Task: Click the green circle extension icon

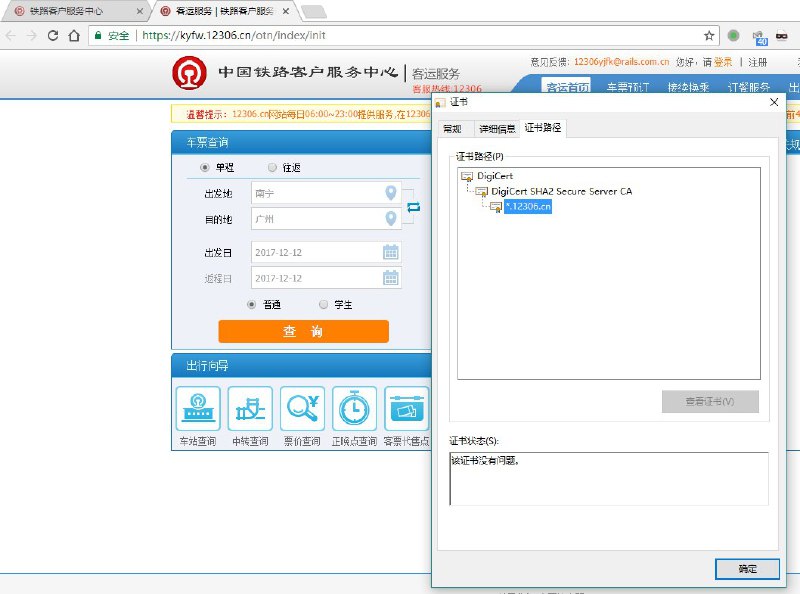Action: pos(733,35)
